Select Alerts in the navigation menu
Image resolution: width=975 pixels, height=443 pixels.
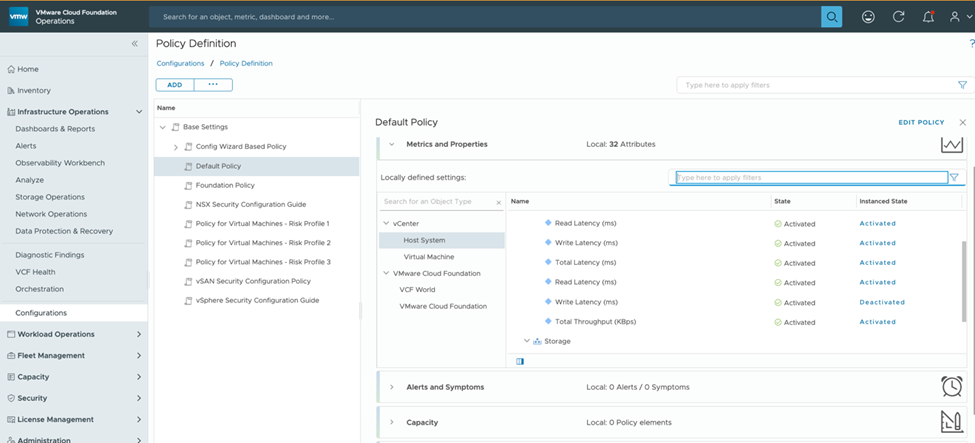[x=26, y=146]
